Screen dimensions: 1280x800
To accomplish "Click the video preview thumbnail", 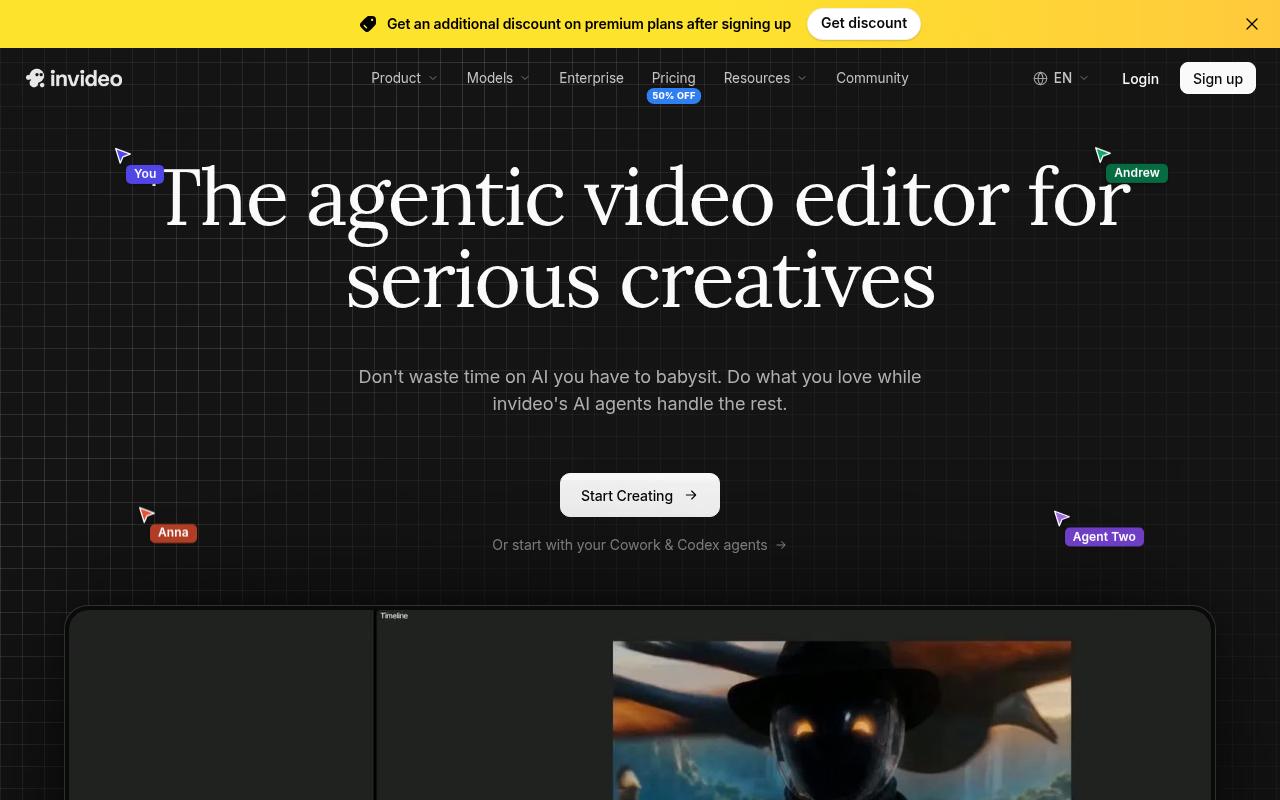I will [842, 720].
